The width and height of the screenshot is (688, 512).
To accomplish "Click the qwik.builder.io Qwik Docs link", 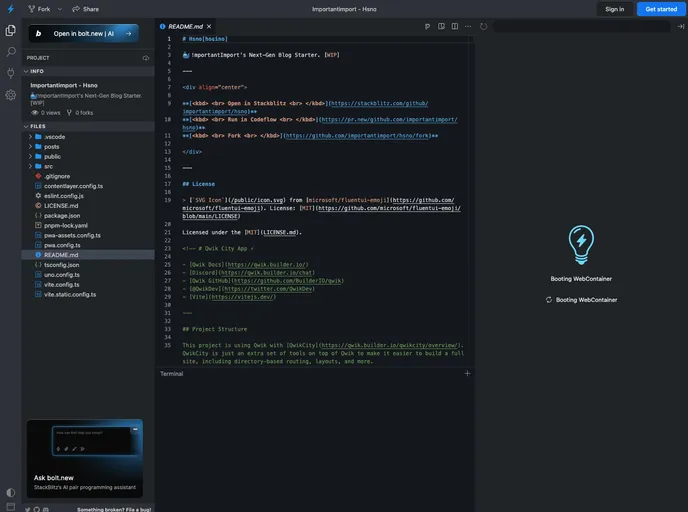I will tap(267, 265).
